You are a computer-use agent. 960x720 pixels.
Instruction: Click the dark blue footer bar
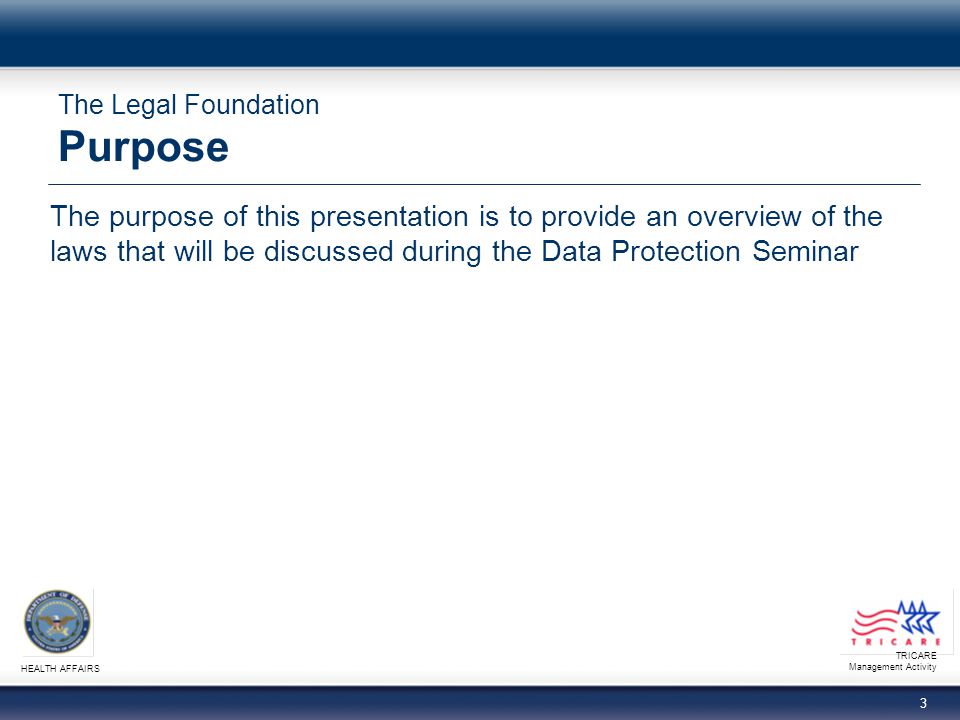coord(480,703)
